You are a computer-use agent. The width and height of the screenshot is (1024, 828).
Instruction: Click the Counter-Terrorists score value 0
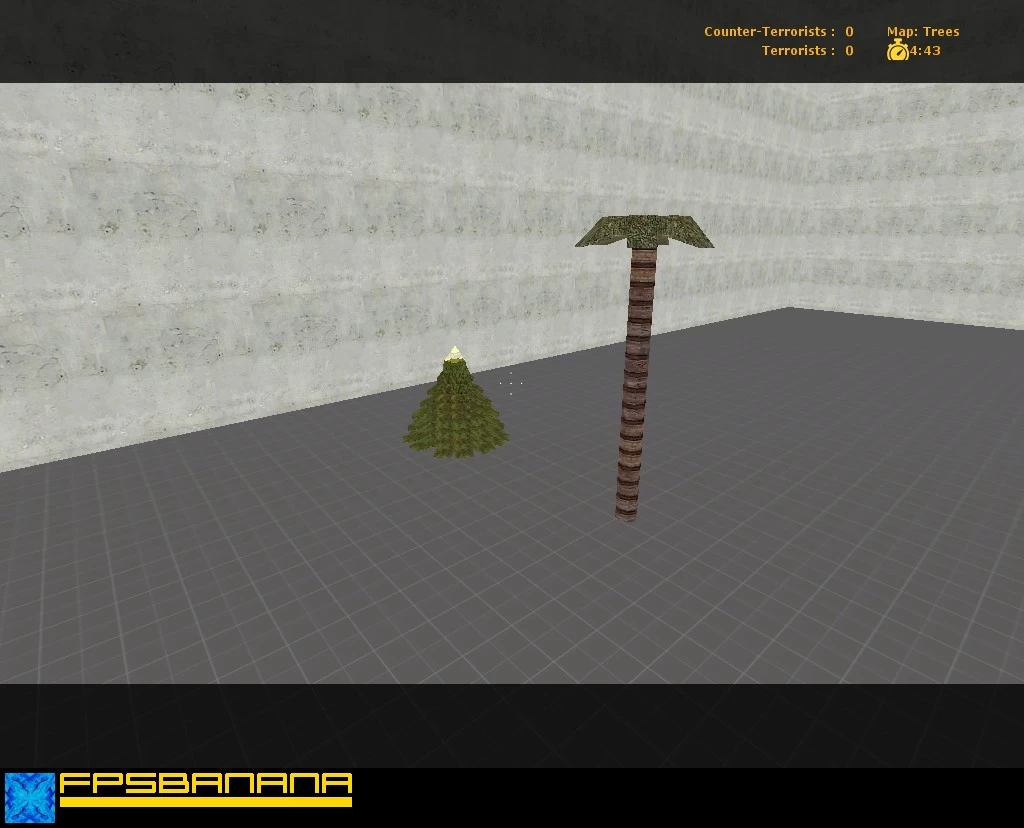(849, 31)
